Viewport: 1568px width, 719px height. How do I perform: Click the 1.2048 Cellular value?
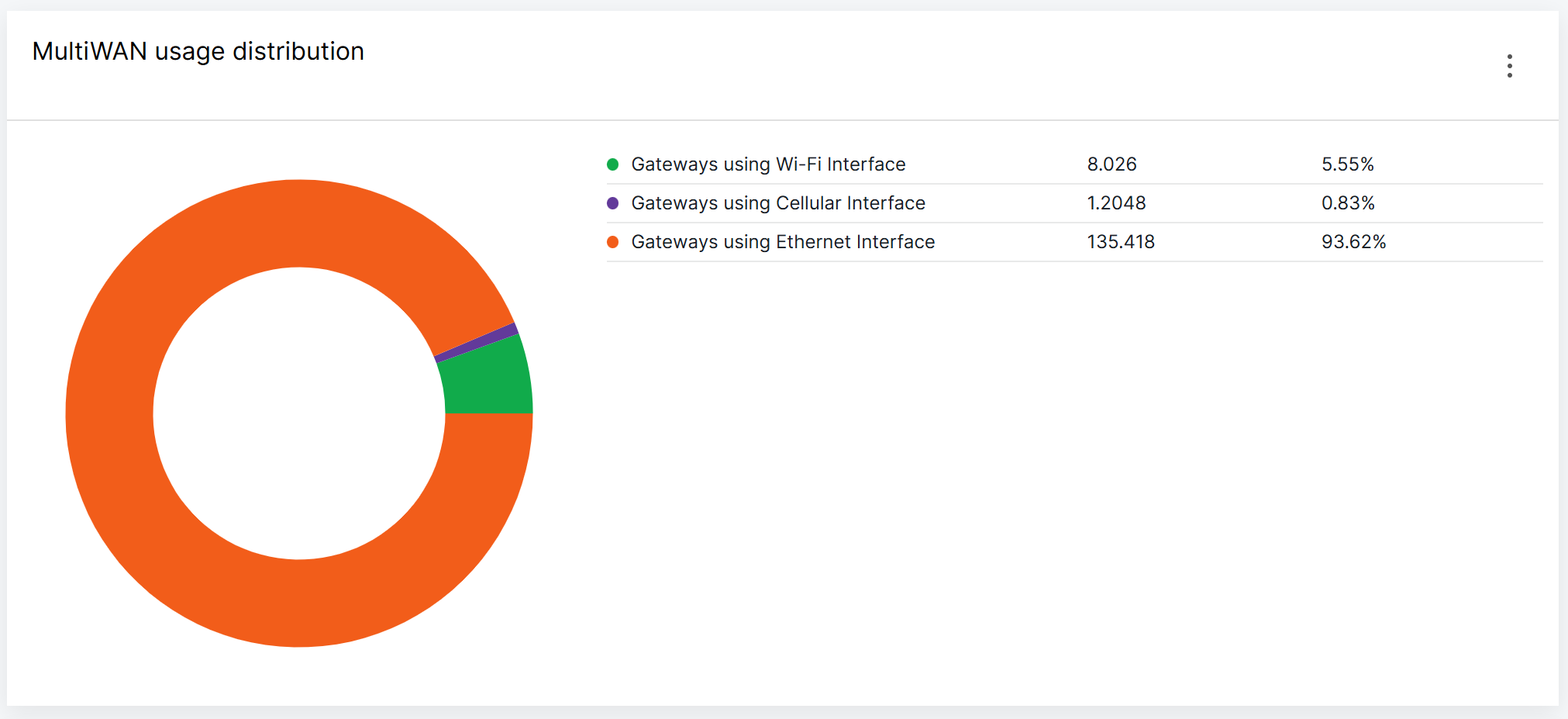click(x=1116, y=203)
